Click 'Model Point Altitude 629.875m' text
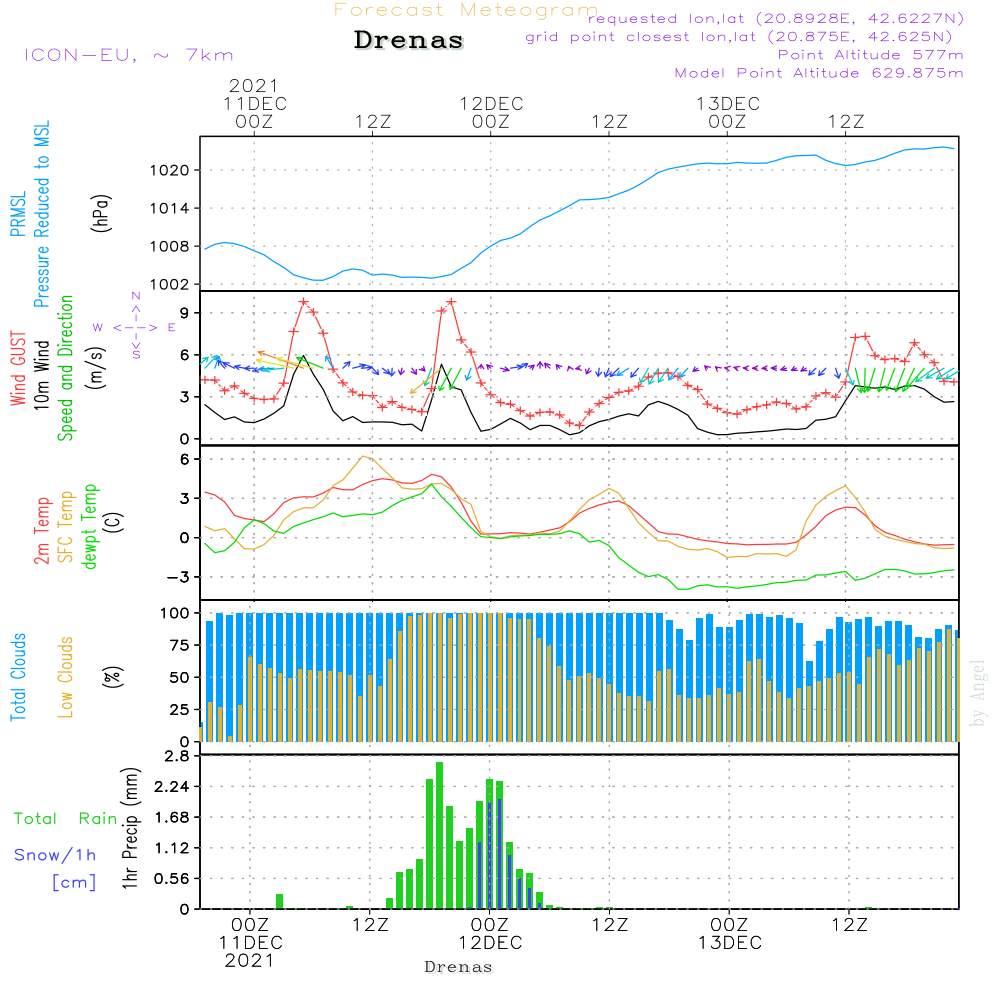 pyautogui.click(x=819, y=73)
